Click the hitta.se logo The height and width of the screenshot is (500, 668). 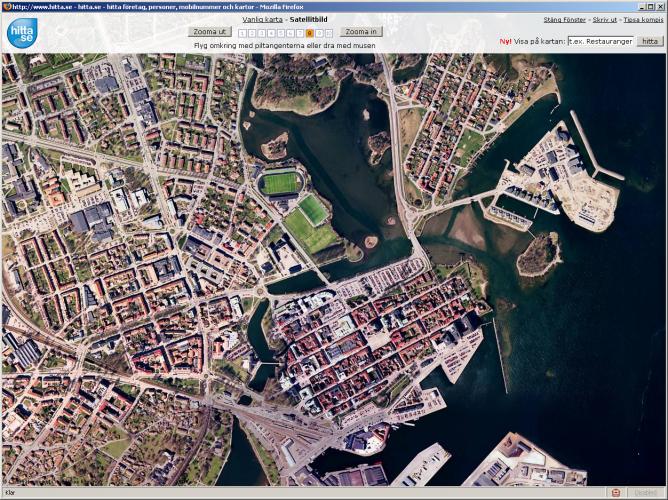pos(20,32)
